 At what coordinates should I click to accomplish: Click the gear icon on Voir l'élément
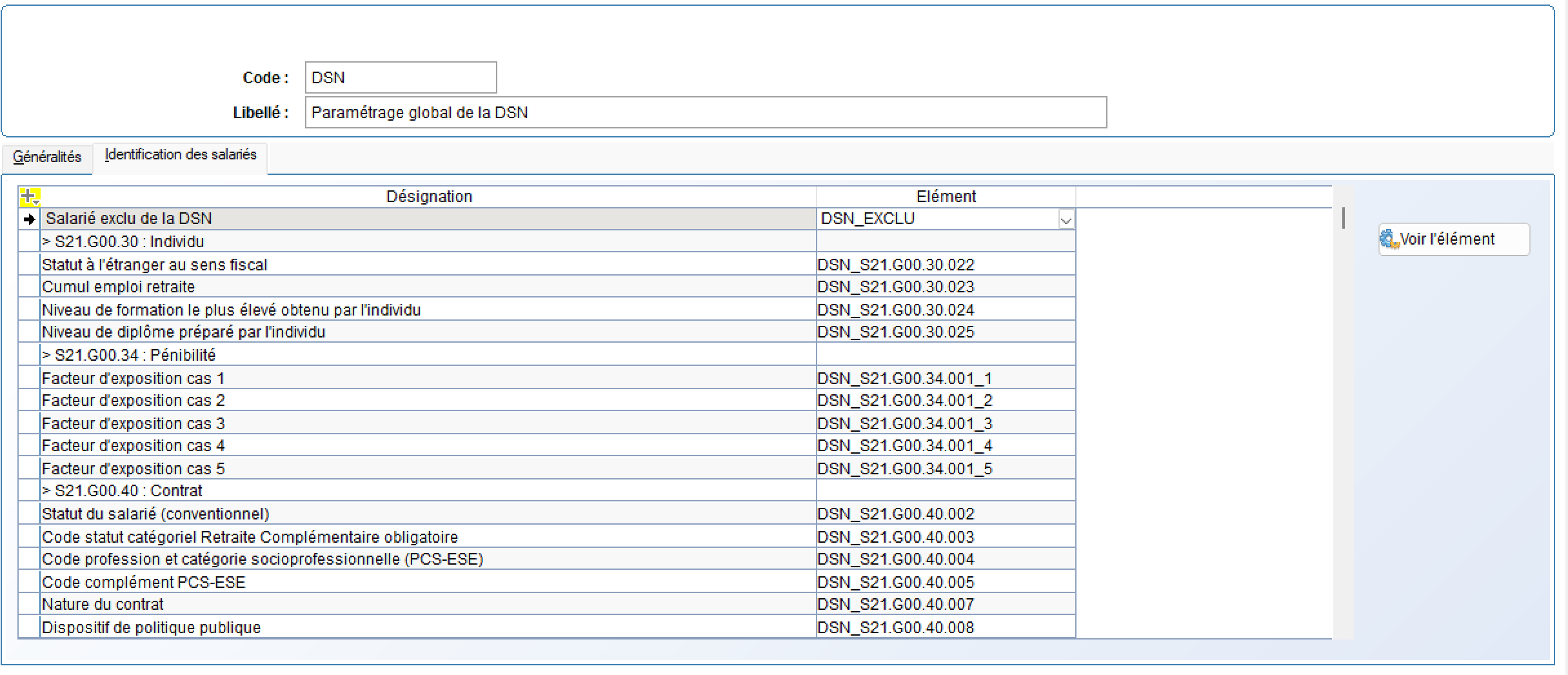(x=1388, y=239)
